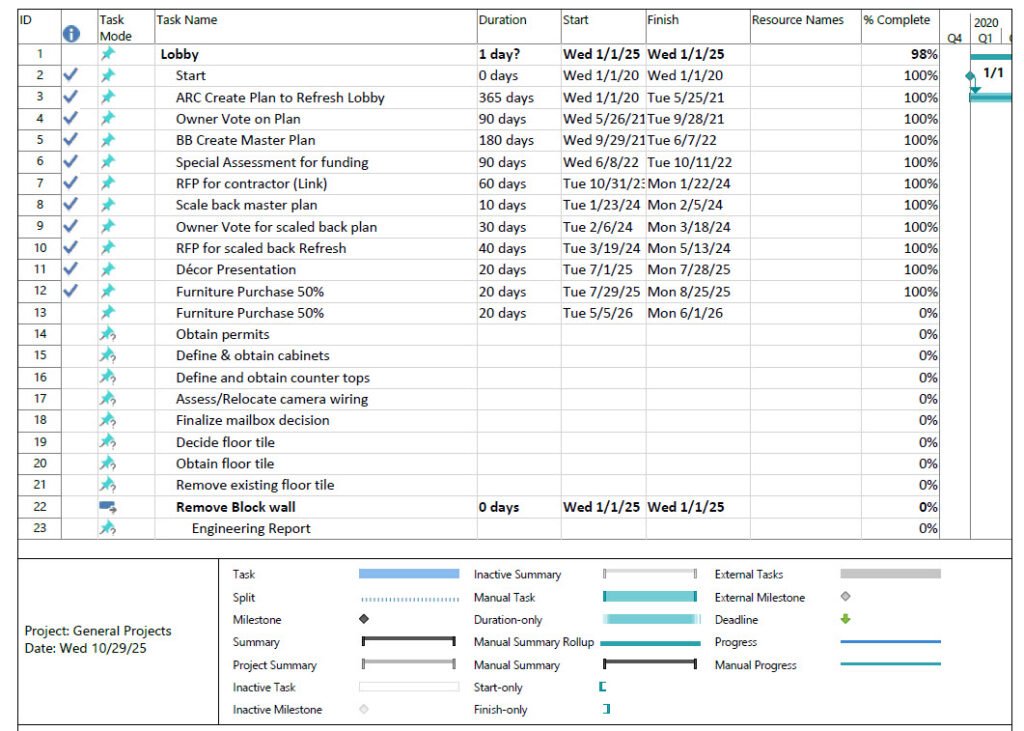
Task: Click the 1/1 milestone marker in Gantt chart
Action: tap(971, 76)
